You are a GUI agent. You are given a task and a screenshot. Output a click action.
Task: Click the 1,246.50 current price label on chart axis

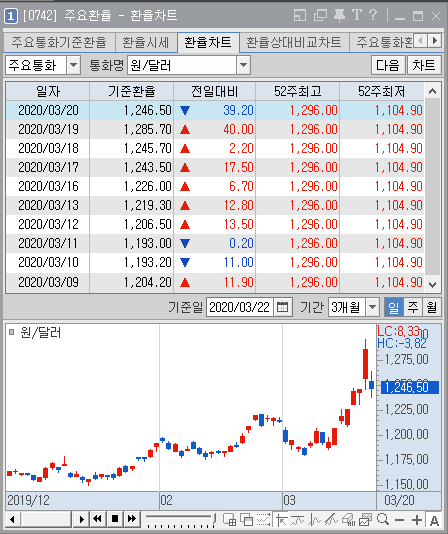[410, 387]
